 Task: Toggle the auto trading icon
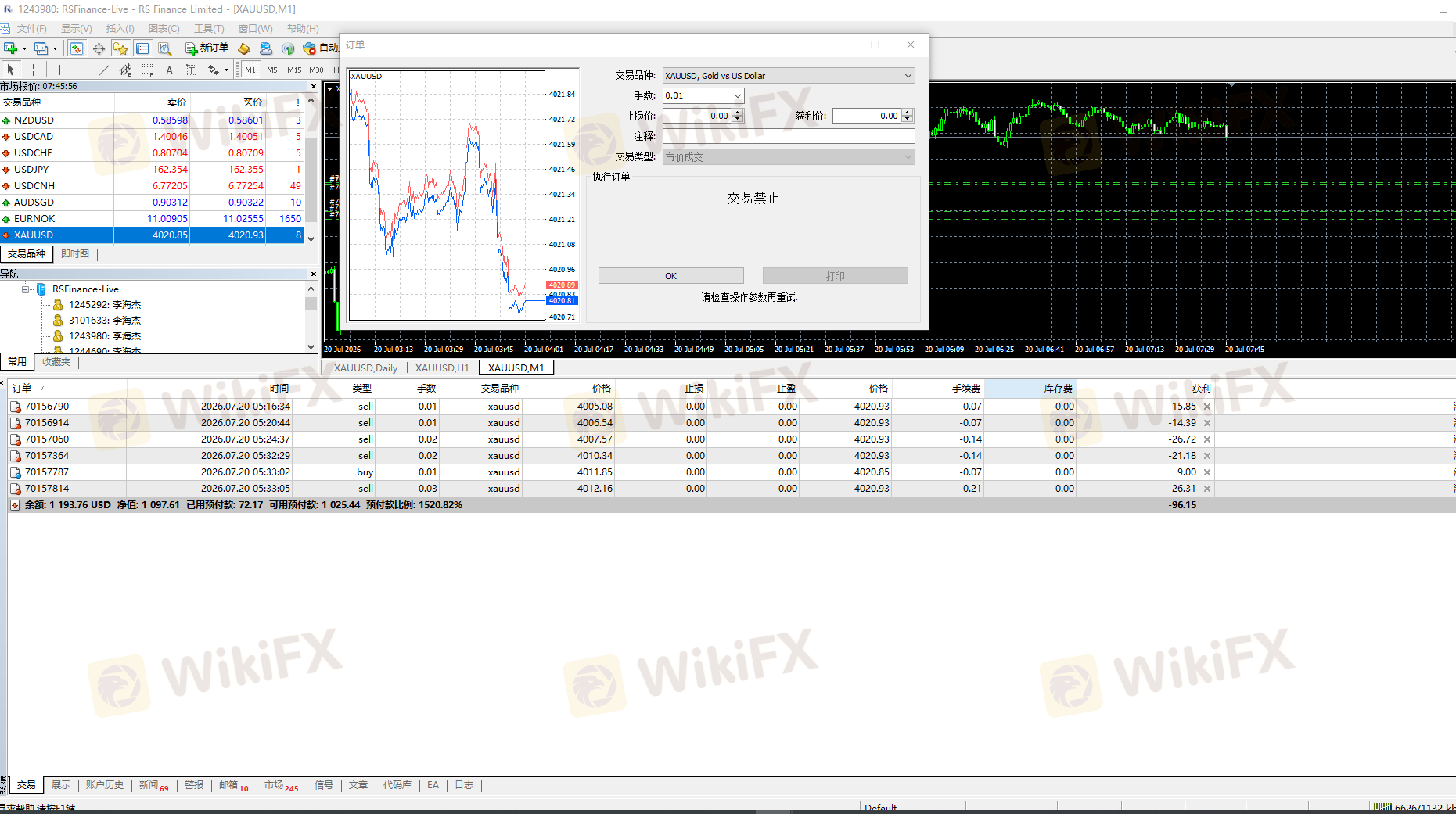coord(310,48)
